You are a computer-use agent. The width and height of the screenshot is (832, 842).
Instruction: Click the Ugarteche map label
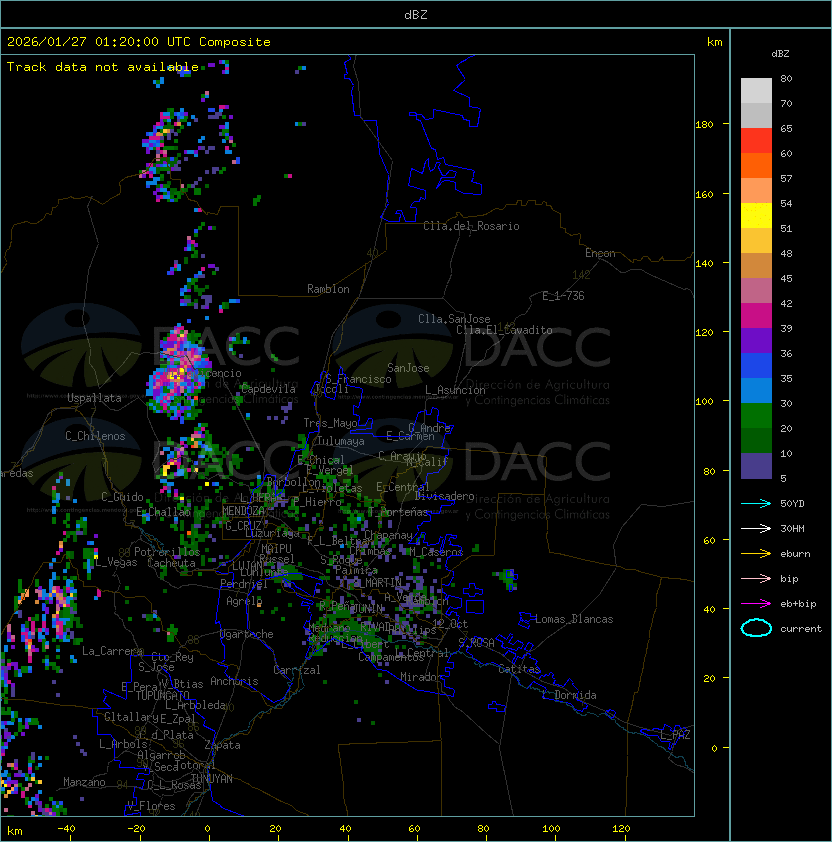coord(247,634)
